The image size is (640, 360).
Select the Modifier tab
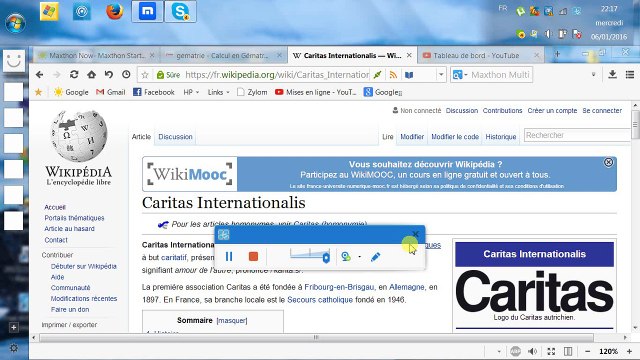point(412,137)
